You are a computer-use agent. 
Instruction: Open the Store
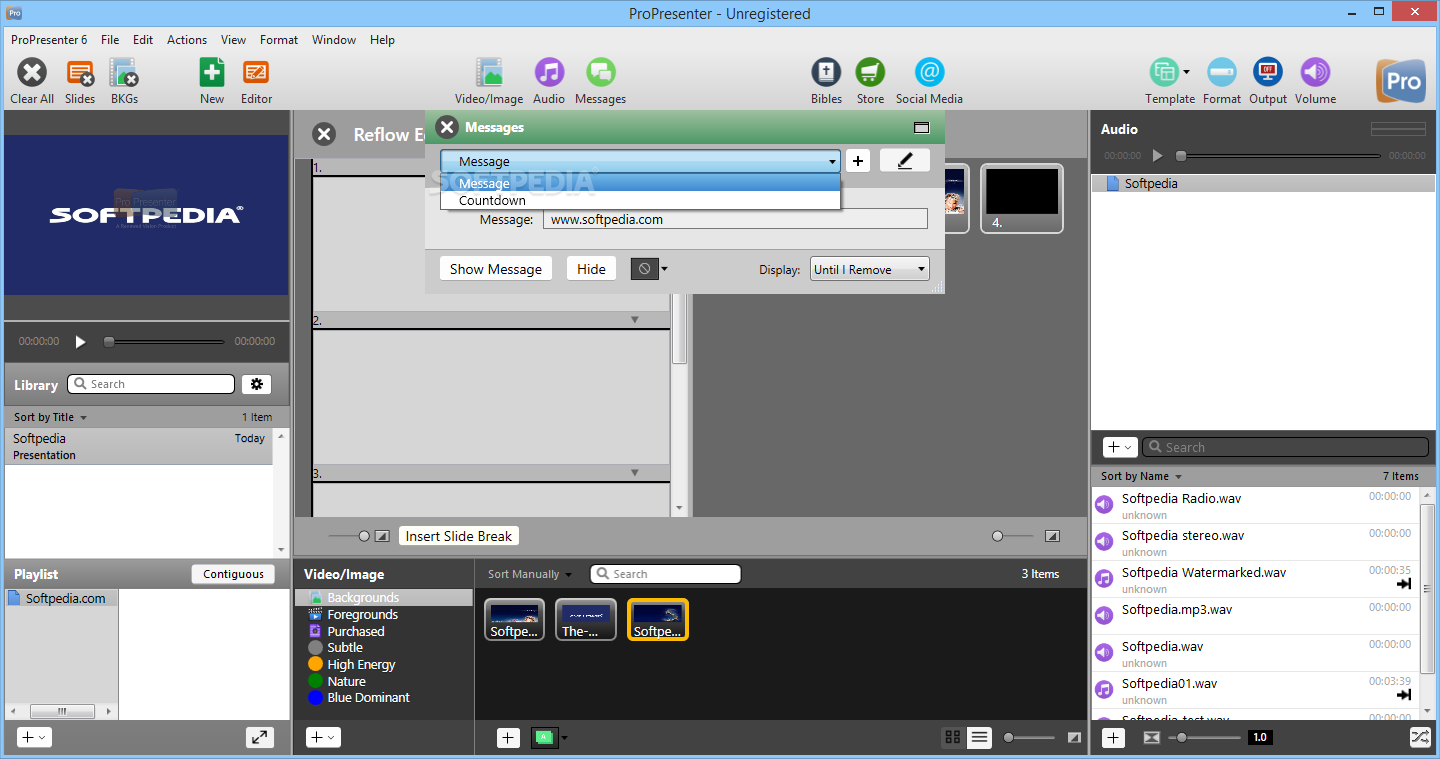[x=870, y=80]
